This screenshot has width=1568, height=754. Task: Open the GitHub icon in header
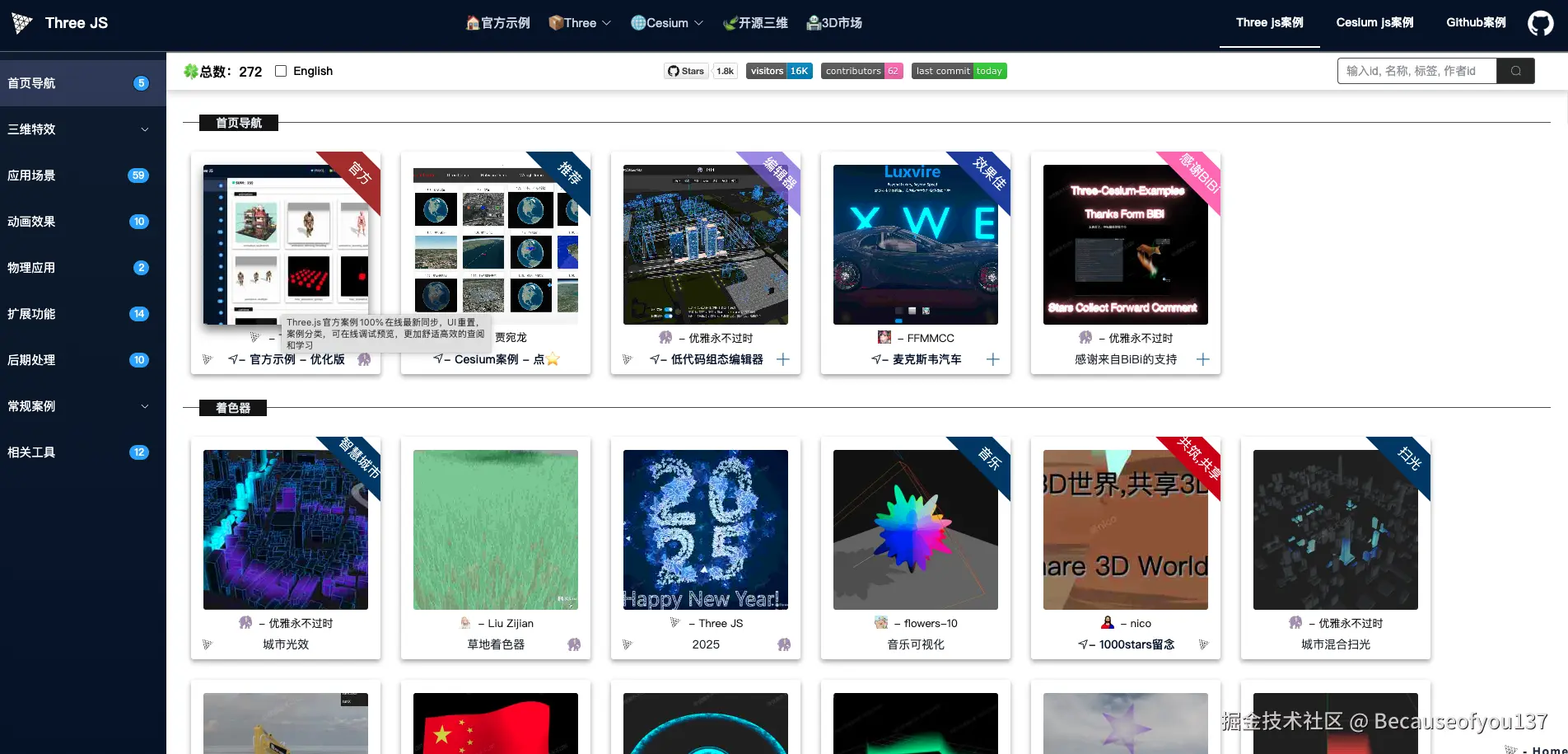[1541, 23]
